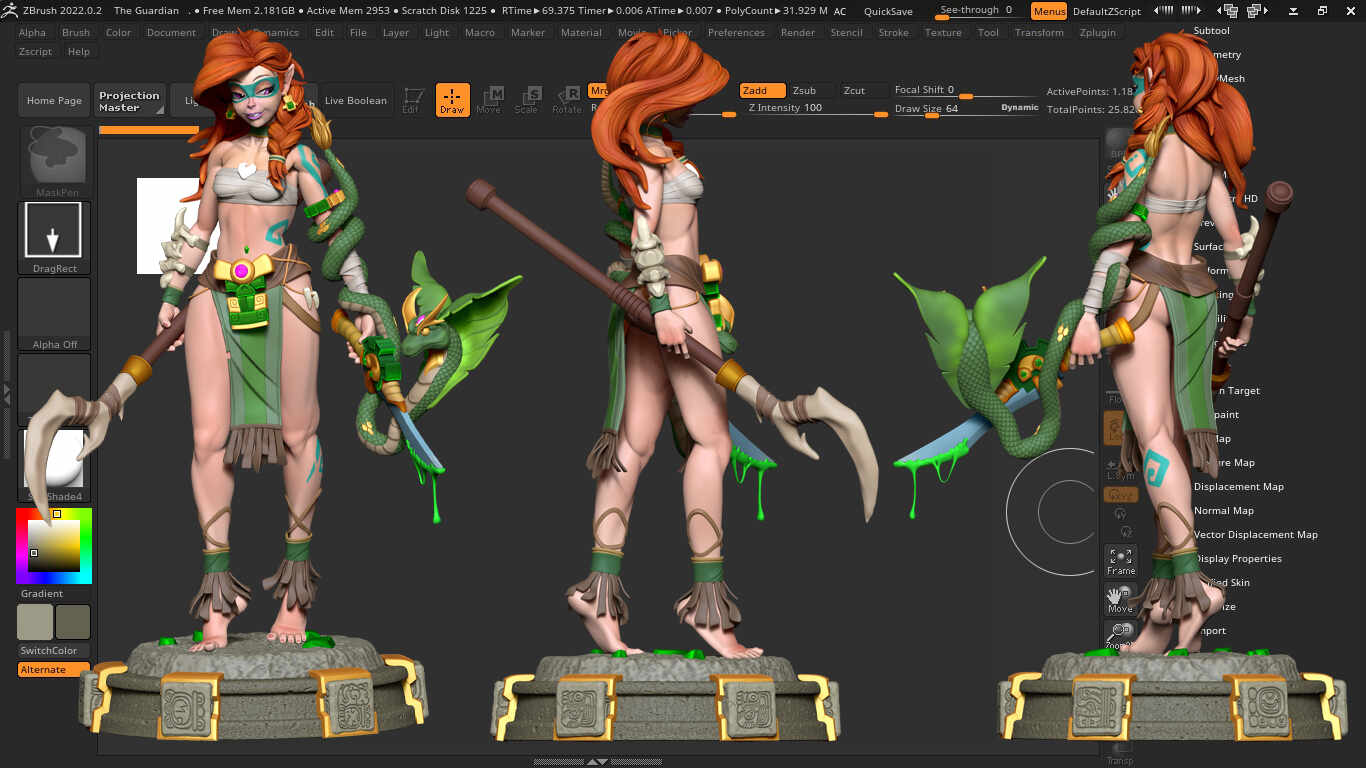This screenshot has height=768, width=1366.
Task: Adjust the Z Intensity slider
Action: pos(817,108)
